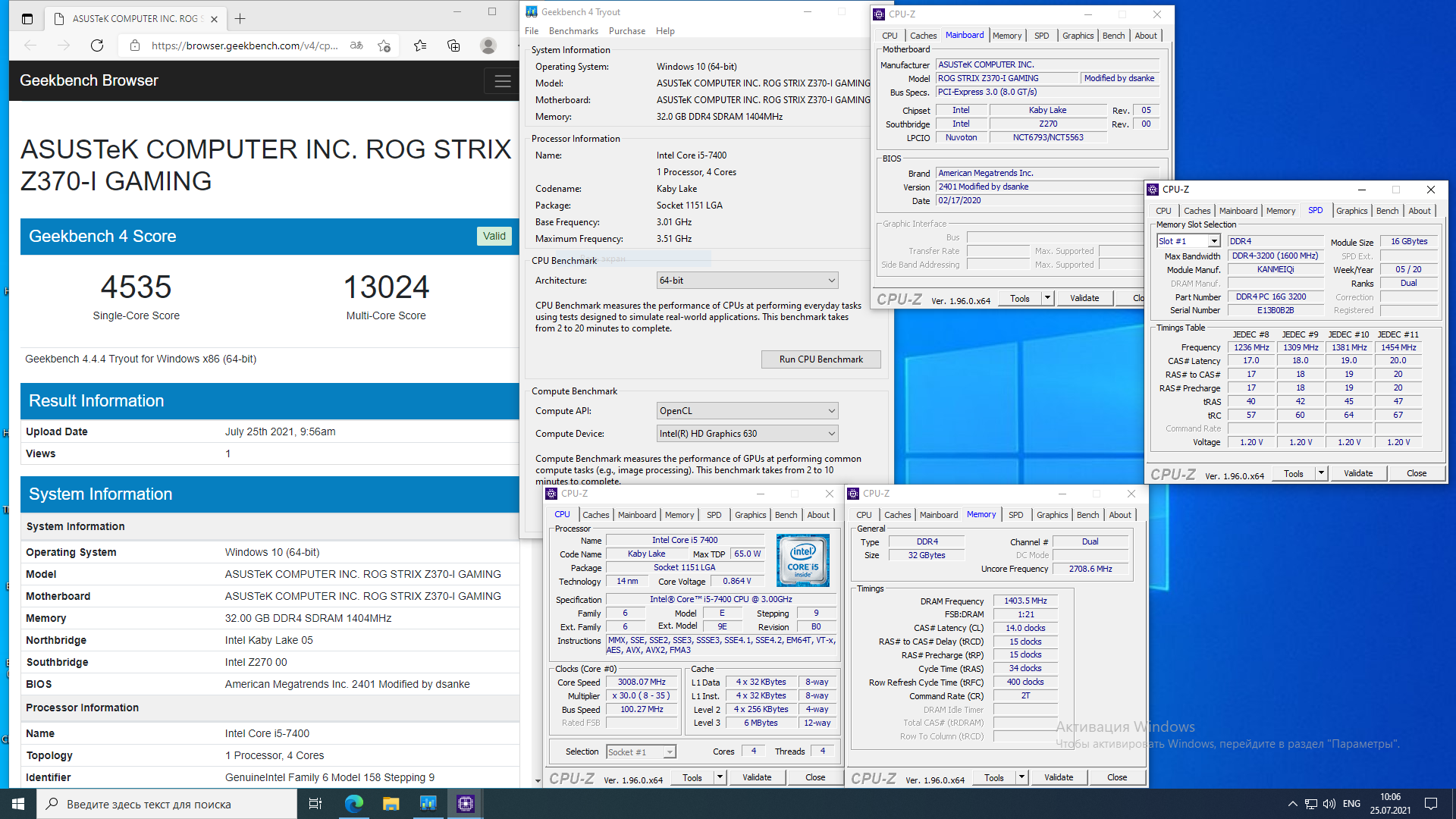Click the ENG language indicator
The width and height of the screenshot is (1456, 819).
coord(1351,804)
